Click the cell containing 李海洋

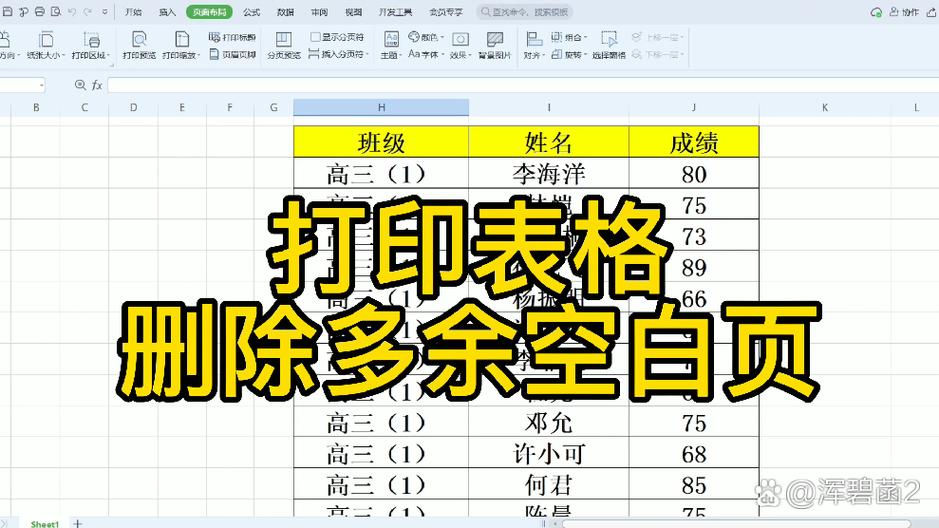[549, 174]
